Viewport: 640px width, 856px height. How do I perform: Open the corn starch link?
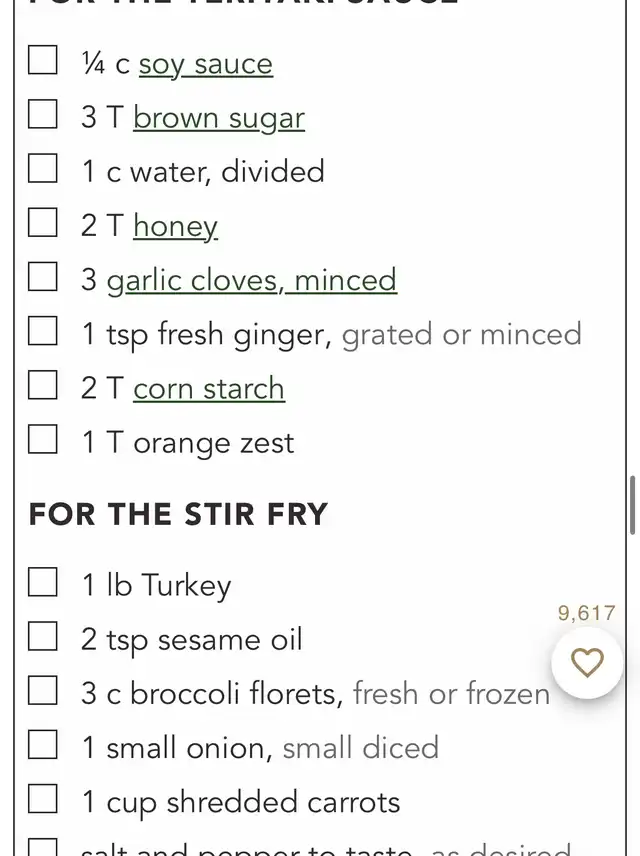(x=209, y=389)
